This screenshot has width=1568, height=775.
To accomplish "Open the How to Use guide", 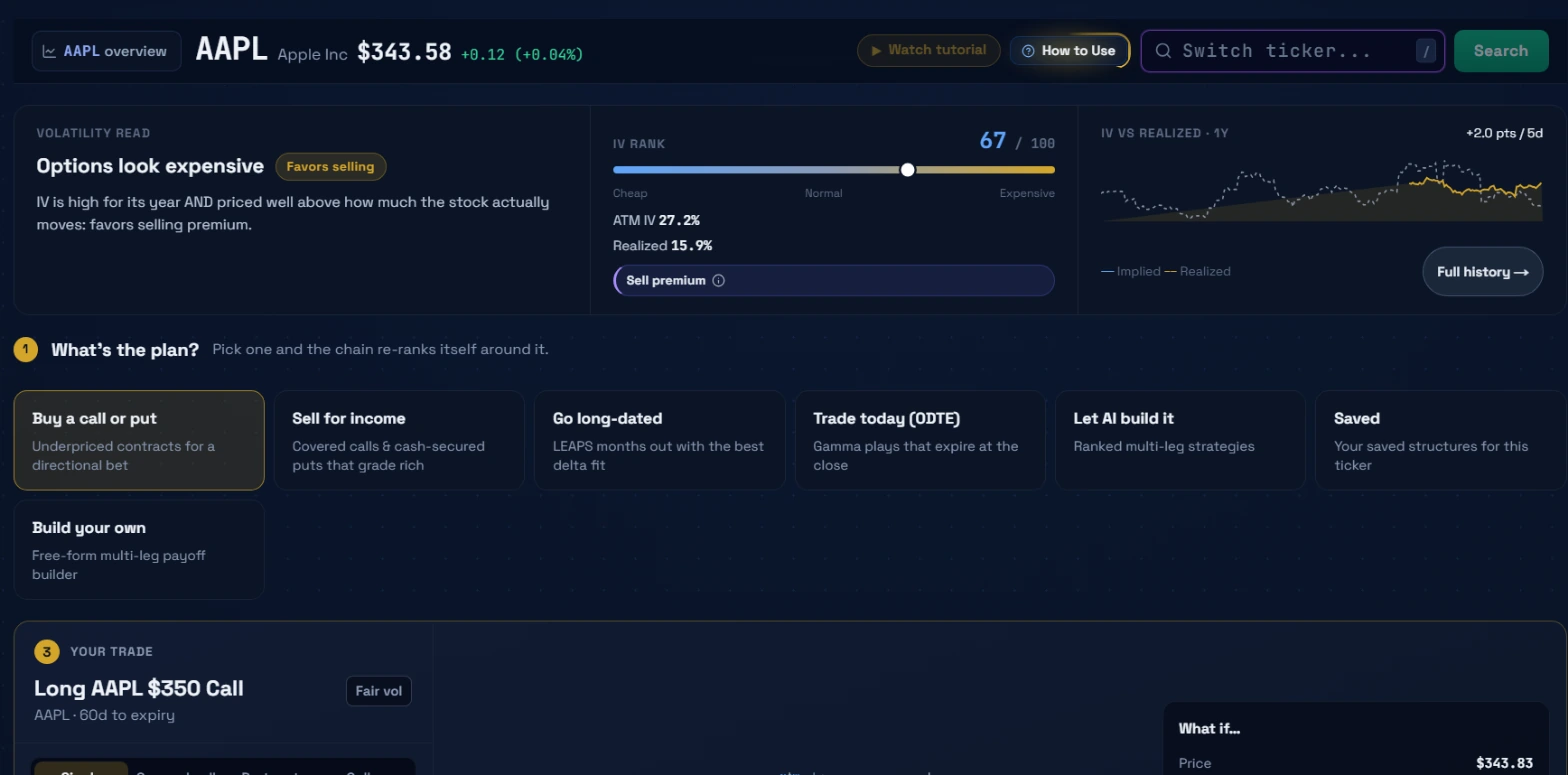I will pos(1069,51).
